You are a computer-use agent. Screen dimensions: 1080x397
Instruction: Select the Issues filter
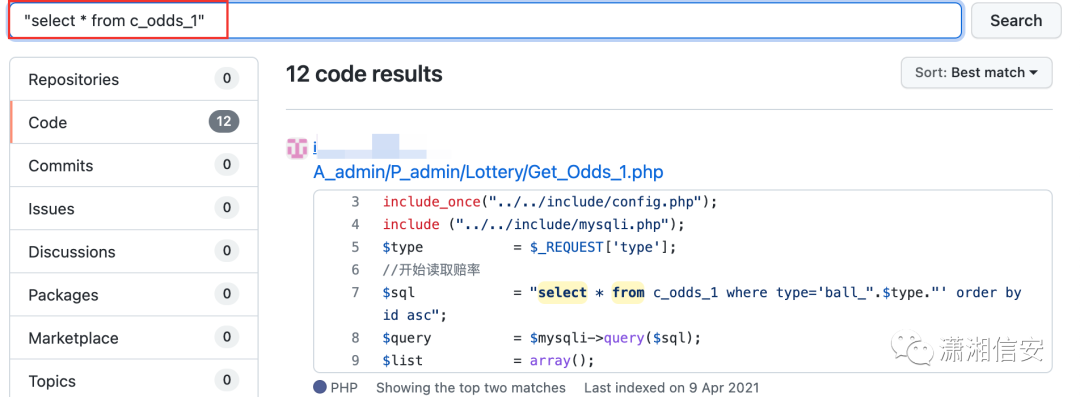(134, 209)
